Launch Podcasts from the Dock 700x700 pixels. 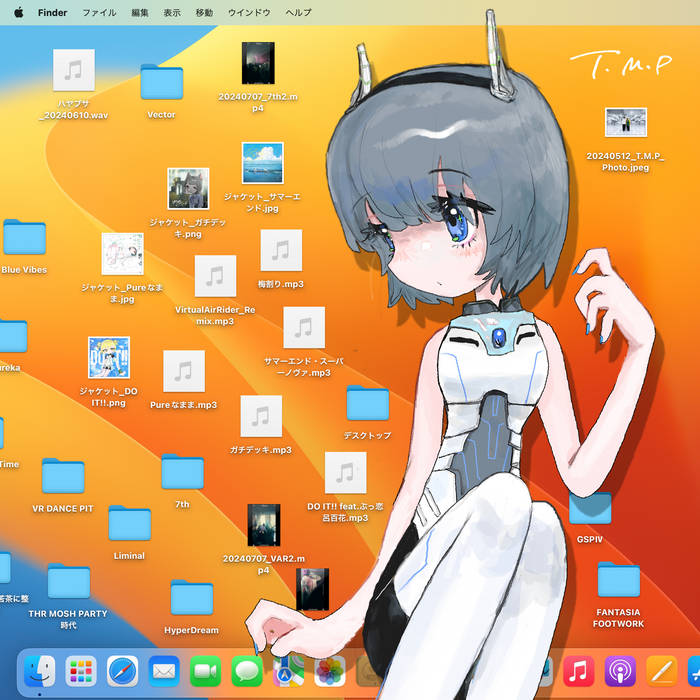tap(620, 671)
